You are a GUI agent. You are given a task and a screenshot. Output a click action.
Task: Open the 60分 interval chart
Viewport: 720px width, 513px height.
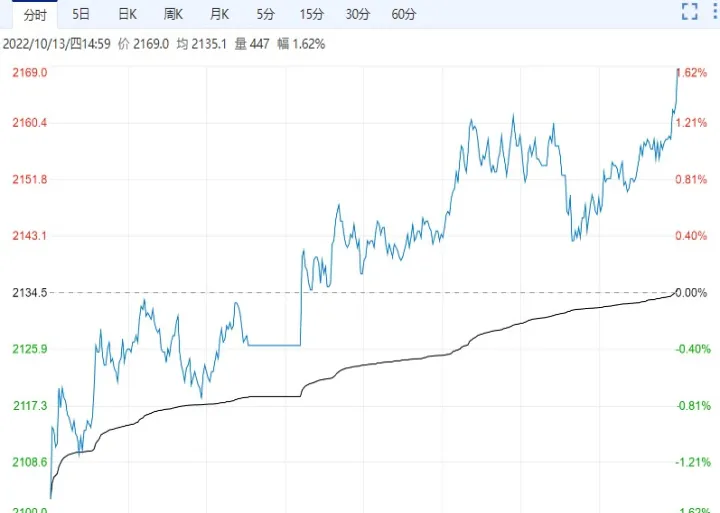404,14
